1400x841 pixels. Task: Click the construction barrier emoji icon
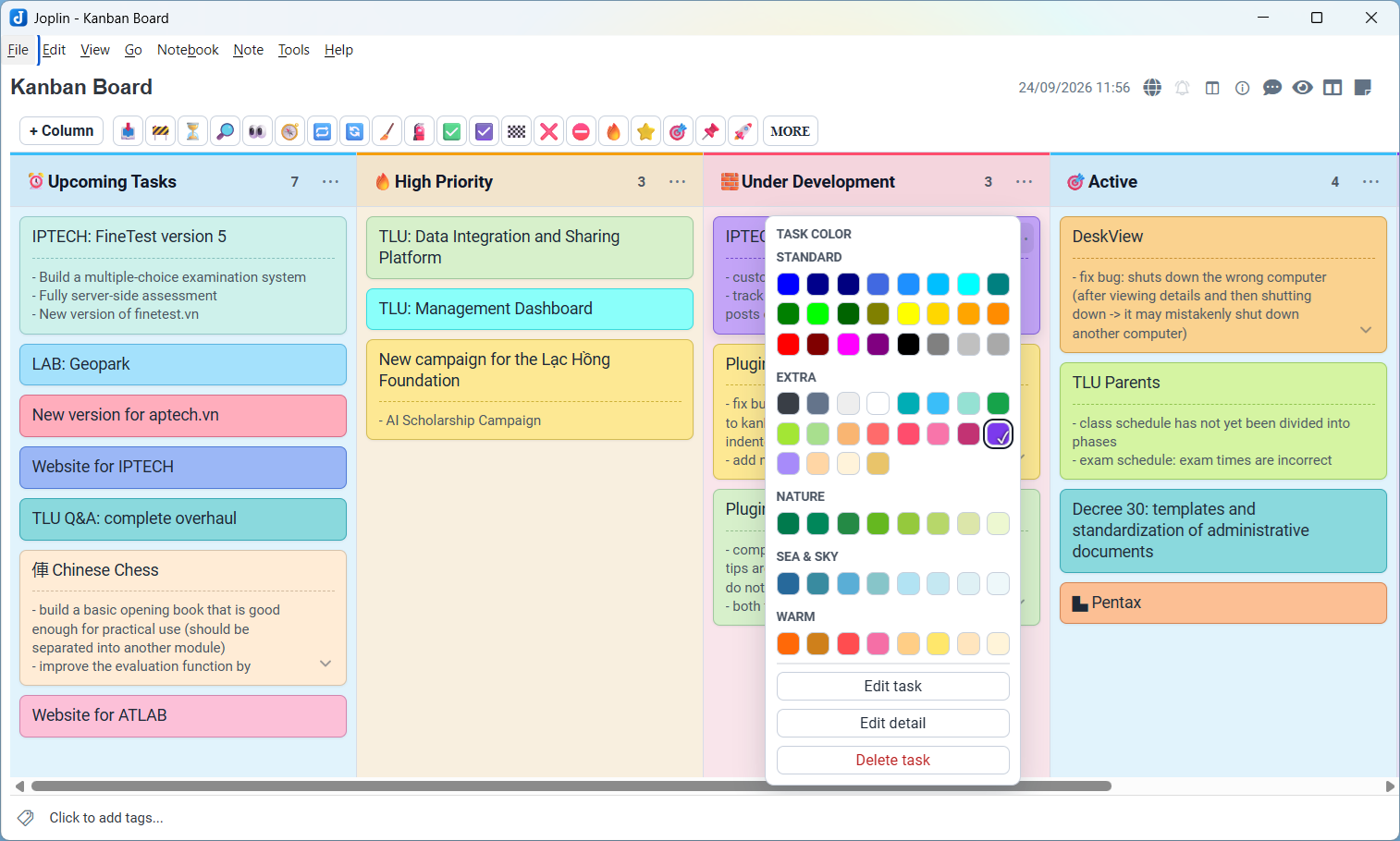pyautogui.click(x=161, y=131)
